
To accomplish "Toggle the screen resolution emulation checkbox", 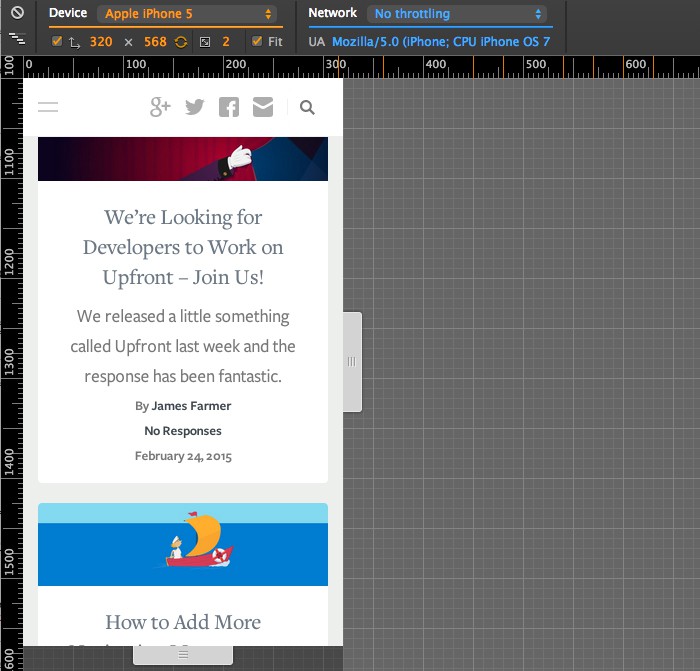I will pyautogui.click(x=57, y=41).
